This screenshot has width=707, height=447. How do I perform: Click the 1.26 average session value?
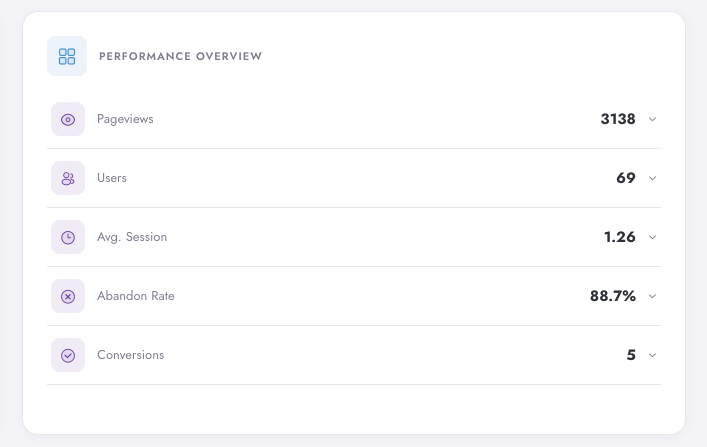click(x=620, y=237)
